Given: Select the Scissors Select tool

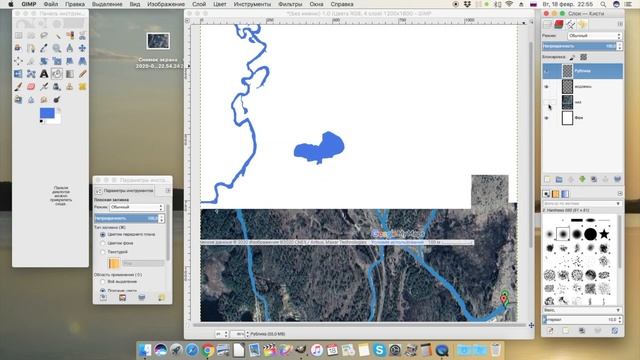Looking at the screenshot, I should pos(82,36).
